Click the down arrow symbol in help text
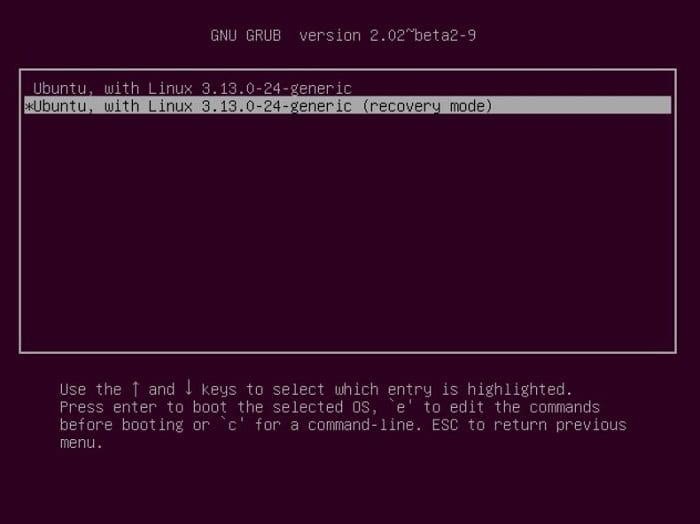This screenshot has height=524, width=700. [188, 387]
